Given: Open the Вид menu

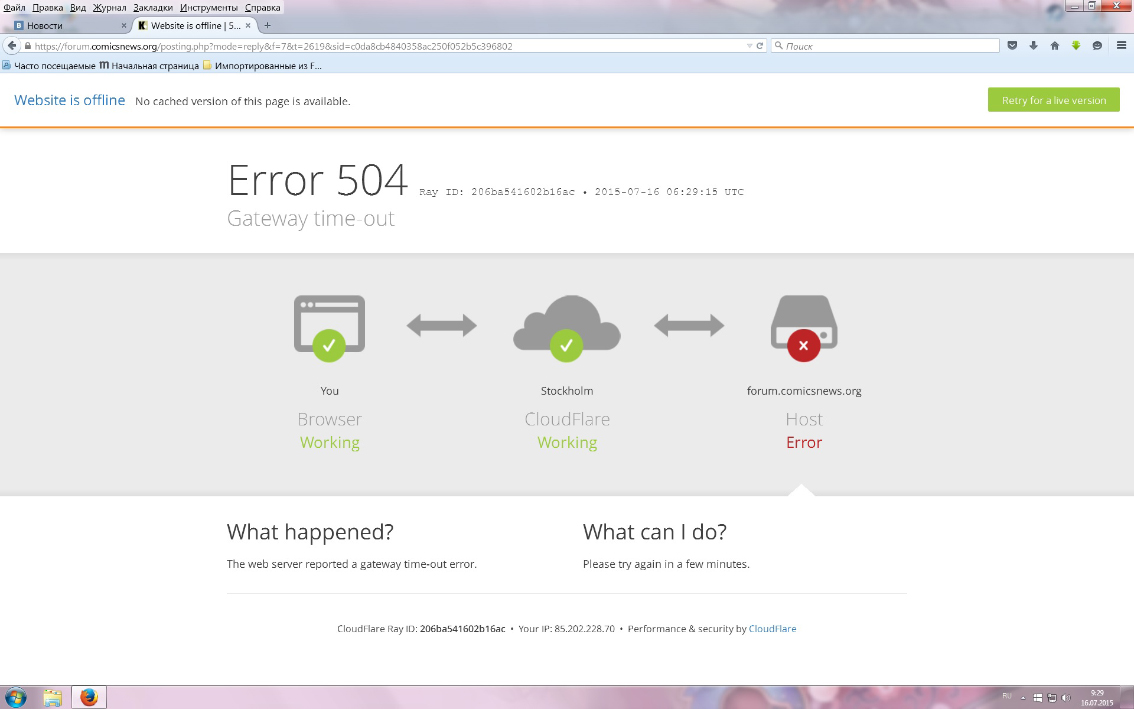Looking at the screenshot, I should pos(78,7).
